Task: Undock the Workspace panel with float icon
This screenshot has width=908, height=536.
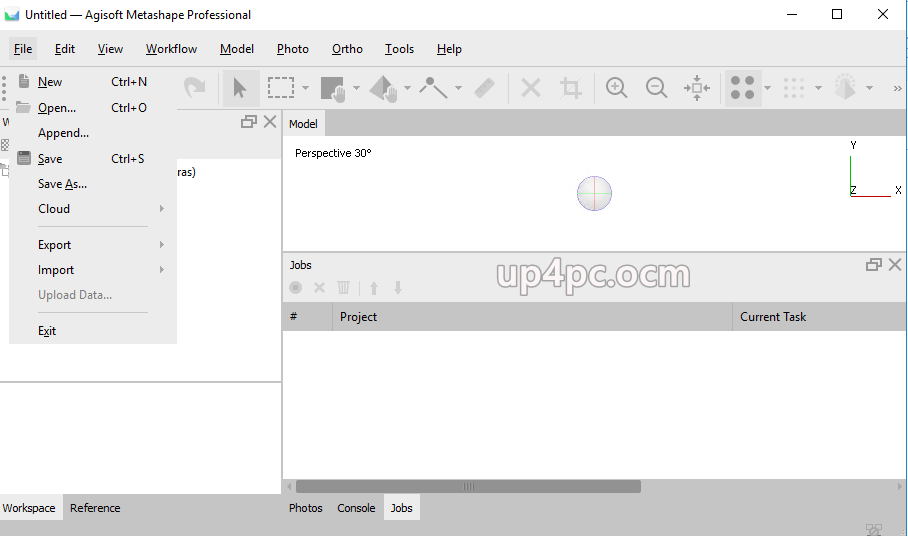Action: tap(248, 122)
